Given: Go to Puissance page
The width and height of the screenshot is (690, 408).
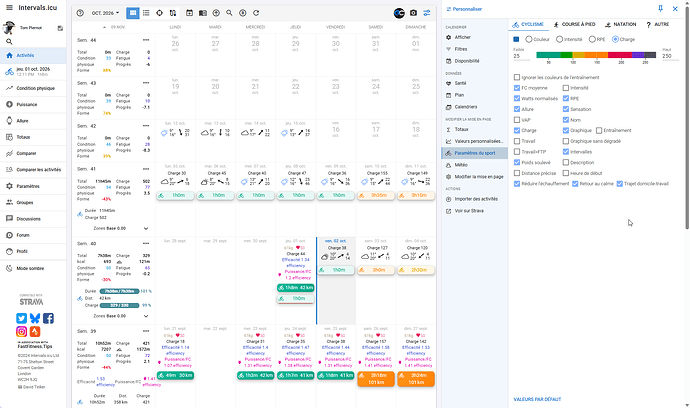Looking at the screenshot, I should [33, 104].
